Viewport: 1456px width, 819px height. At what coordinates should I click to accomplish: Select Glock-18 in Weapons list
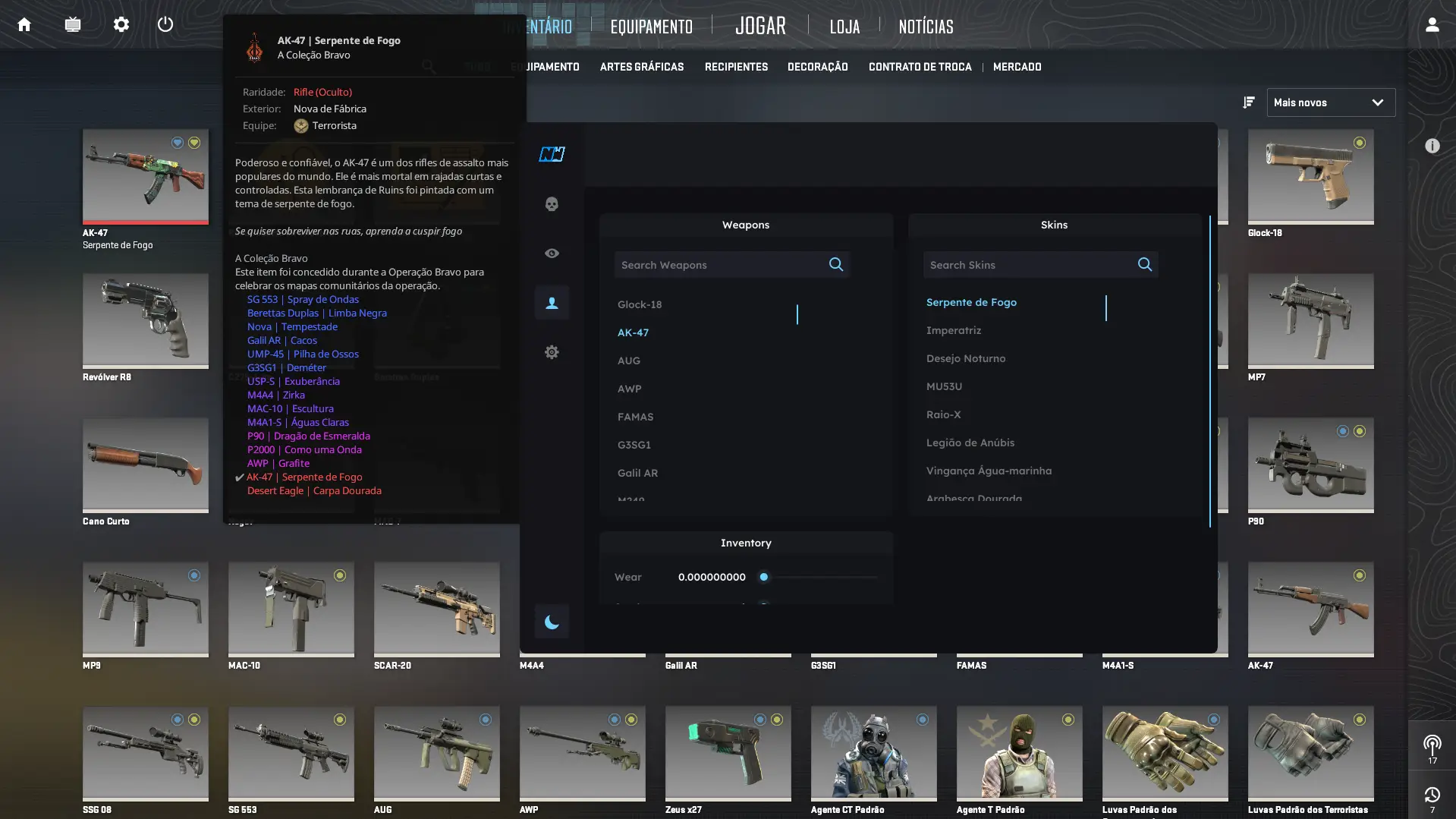(640, 304)
